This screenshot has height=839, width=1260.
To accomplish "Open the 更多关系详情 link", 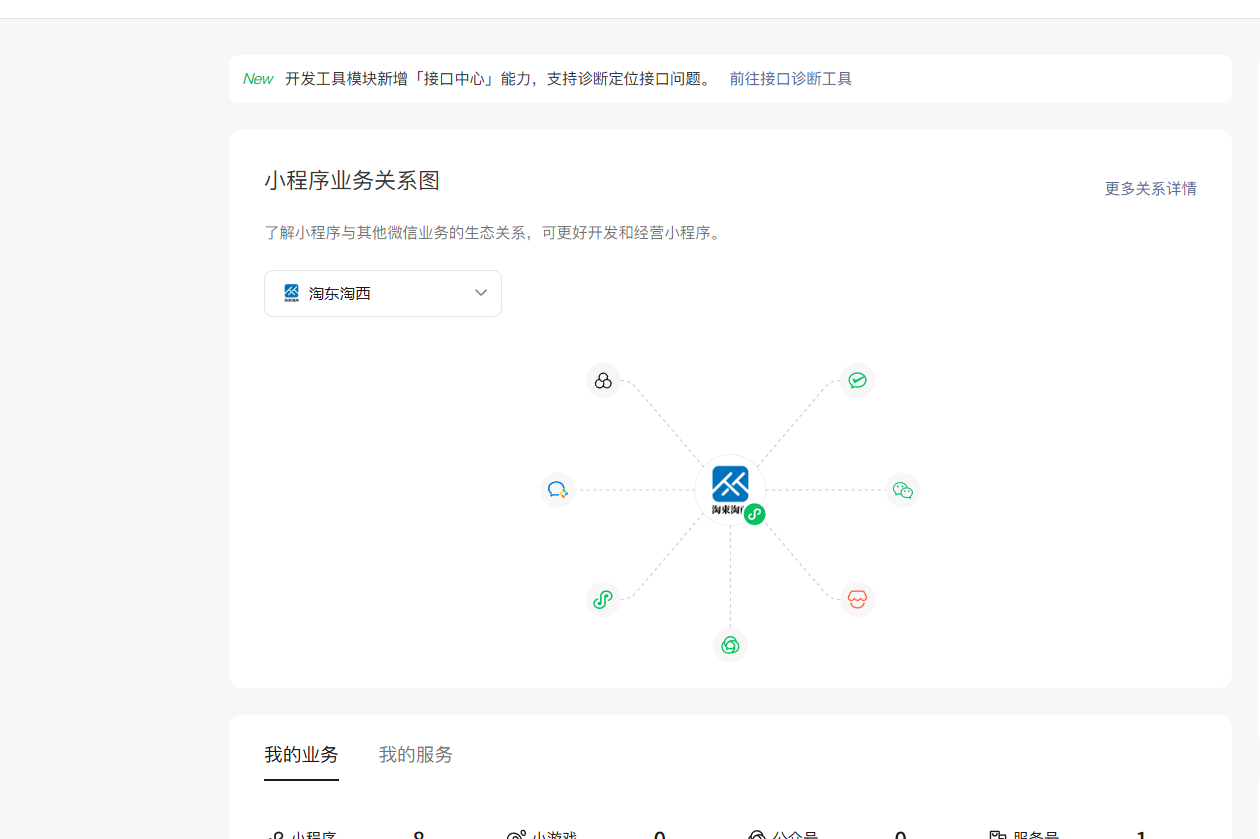I will (x=1151, y=189).
